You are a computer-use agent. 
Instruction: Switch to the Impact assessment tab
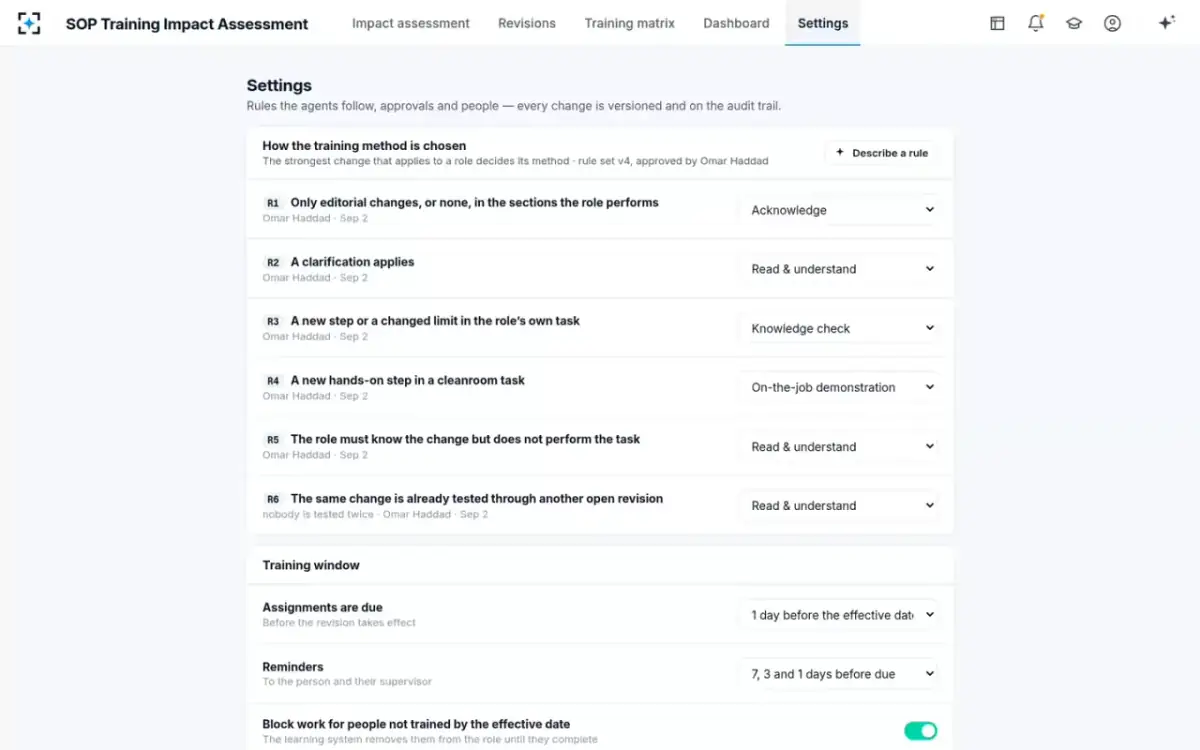pos(411,23)
